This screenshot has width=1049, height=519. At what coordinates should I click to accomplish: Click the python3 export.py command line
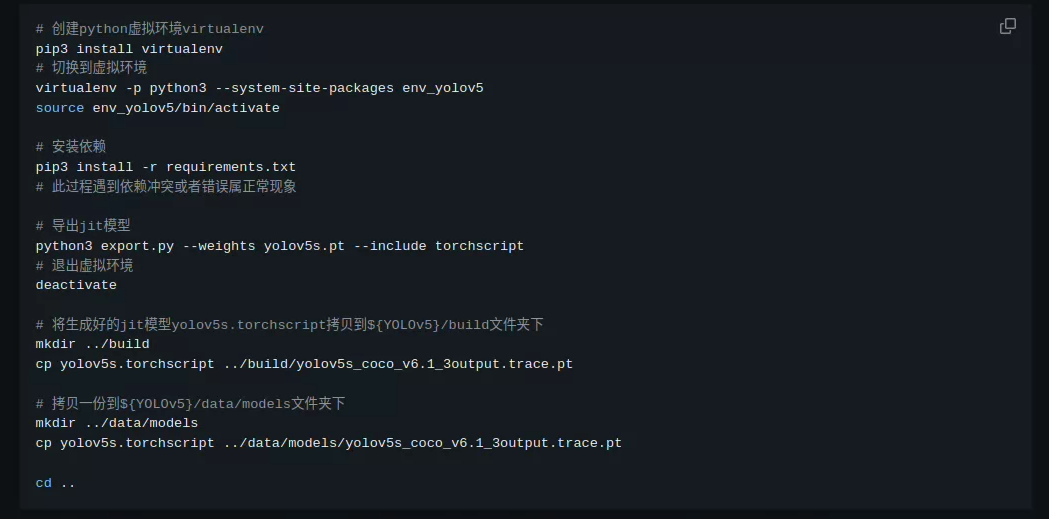280,246
